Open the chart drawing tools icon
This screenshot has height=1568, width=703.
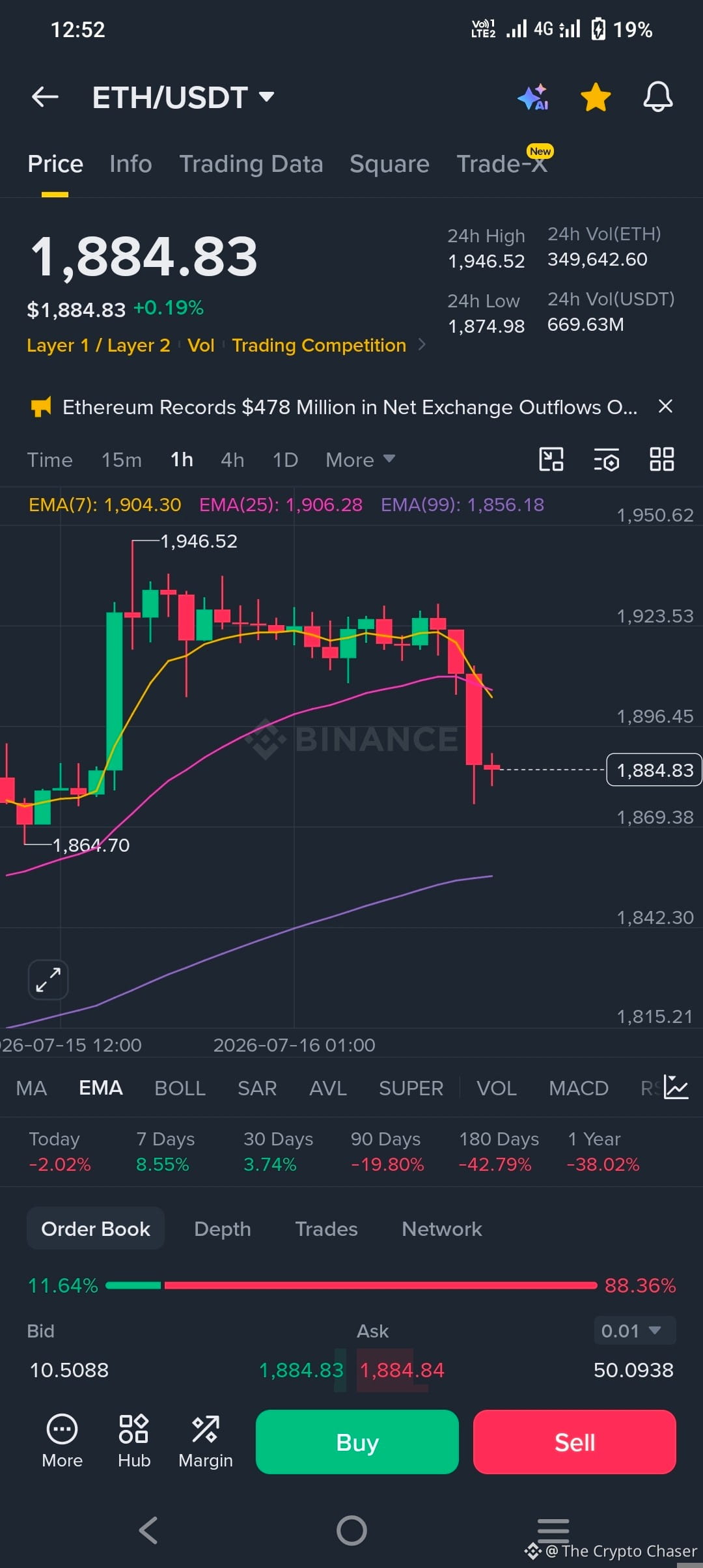click(x=551, y=459)
